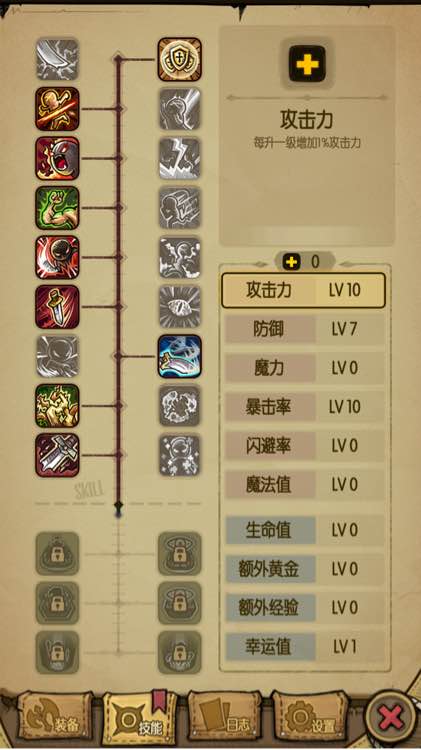Select the golden muscular body skill icon
The image size is (421, 750).
(57, 406)
